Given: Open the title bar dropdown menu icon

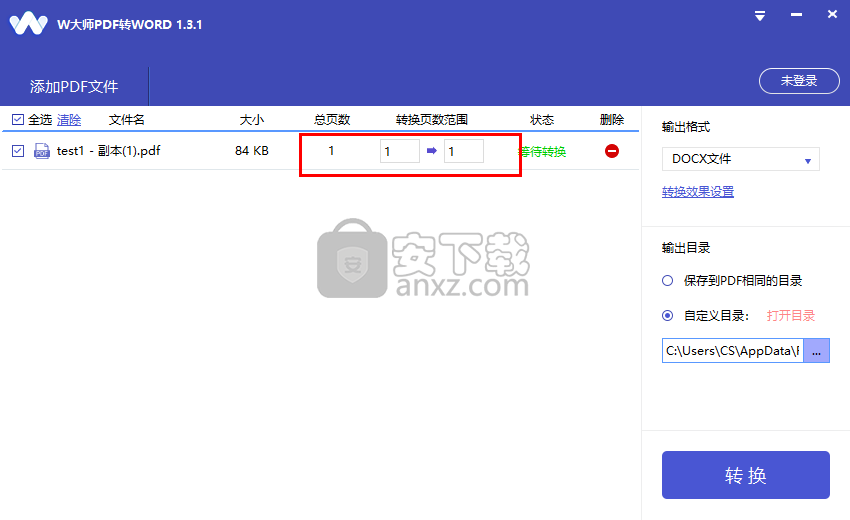Looking at the screenshot, I should click(x=760, y=16).
